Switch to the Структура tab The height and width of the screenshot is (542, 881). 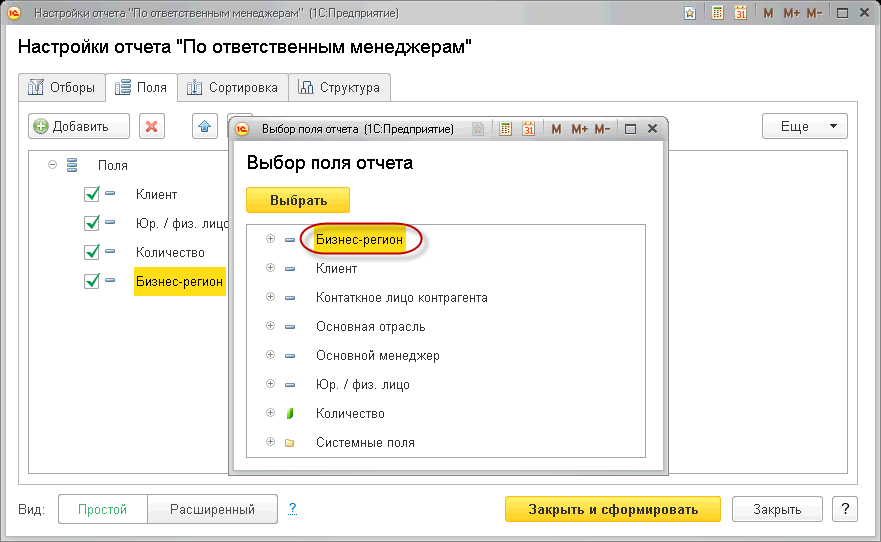[x=339, y=88]
